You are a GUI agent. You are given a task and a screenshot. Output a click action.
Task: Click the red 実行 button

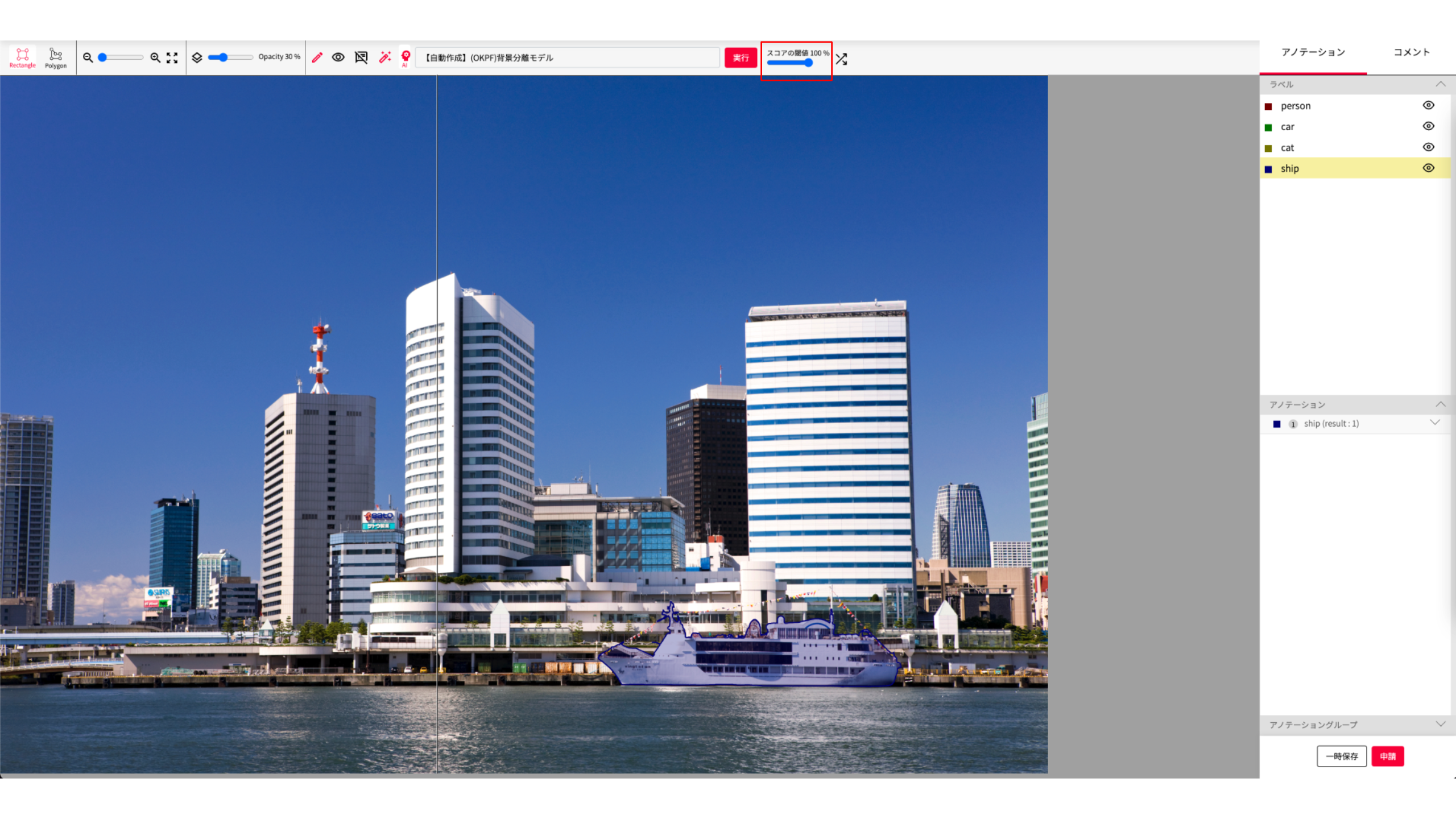tap(741, 57)
